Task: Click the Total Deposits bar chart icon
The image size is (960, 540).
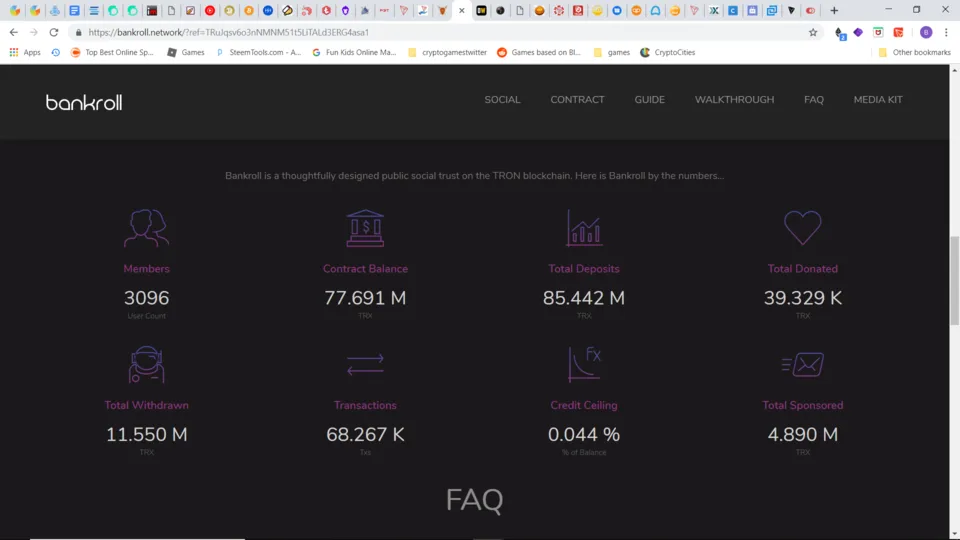Action: coord(584,228)
